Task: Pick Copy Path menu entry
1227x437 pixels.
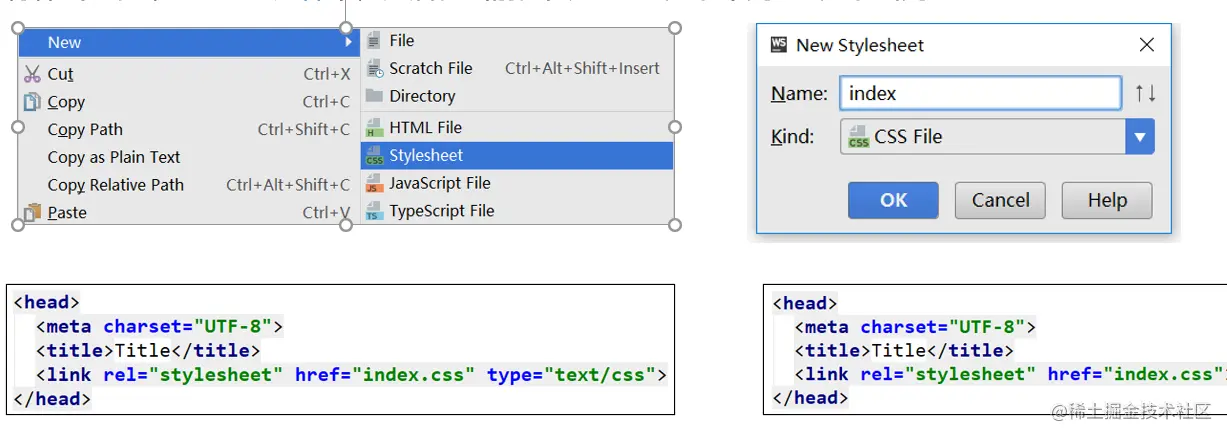Action: pos(189,129)
